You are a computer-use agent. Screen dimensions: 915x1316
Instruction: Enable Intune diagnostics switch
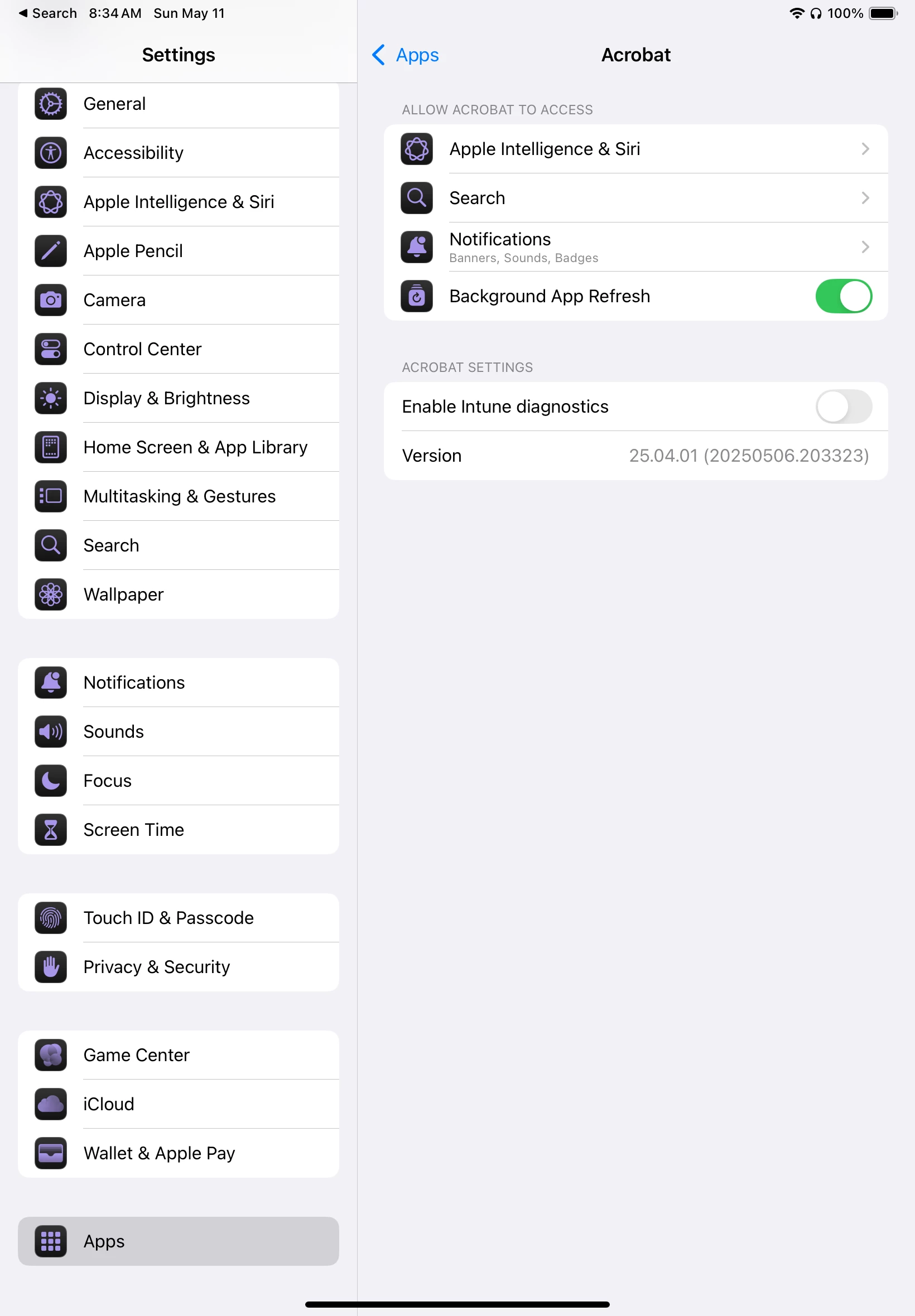click(844, 407)
